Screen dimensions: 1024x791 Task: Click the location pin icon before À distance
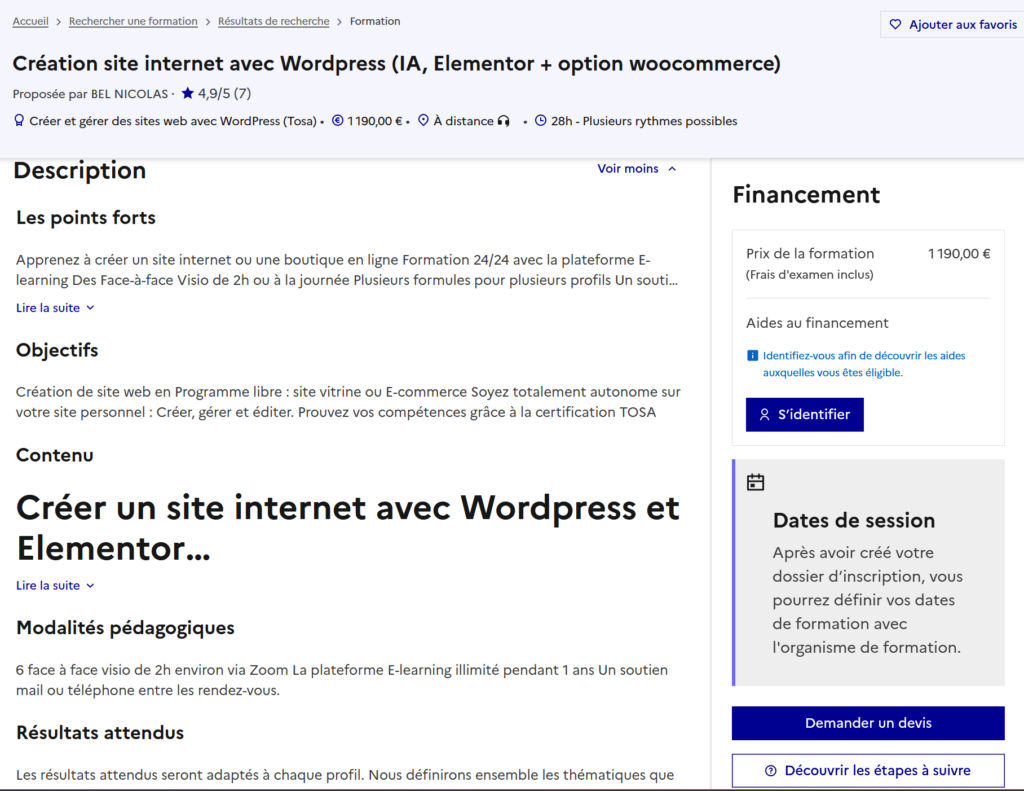pyautogui.click(x=423, y=121)
